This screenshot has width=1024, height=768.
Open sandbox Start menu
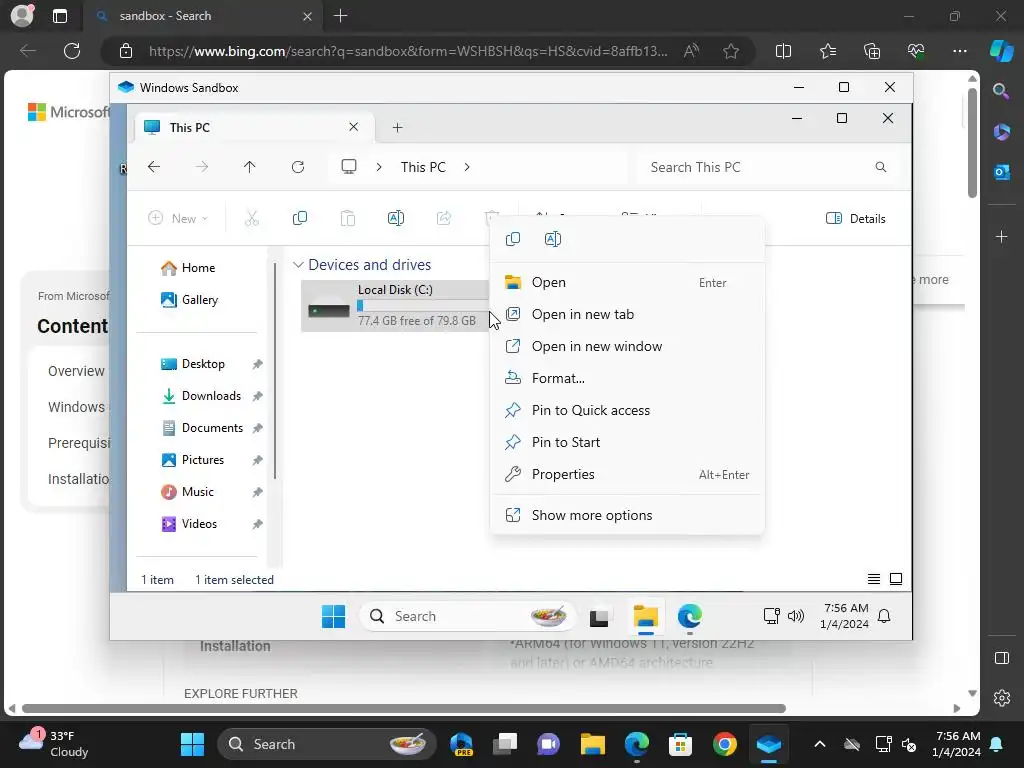pyautogui.click(x=334, y=616)
